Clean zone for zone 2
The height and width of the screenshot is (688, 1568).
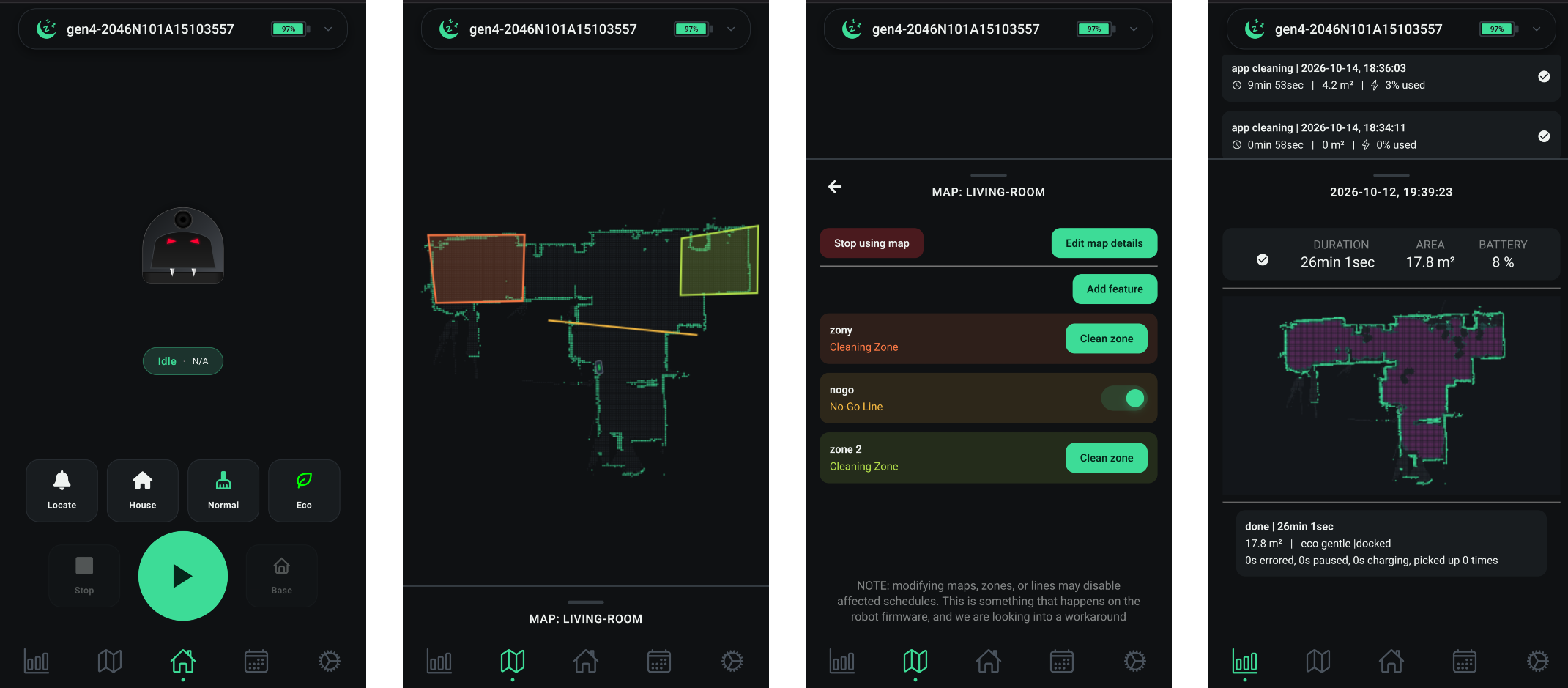[x=1107, y=458]
